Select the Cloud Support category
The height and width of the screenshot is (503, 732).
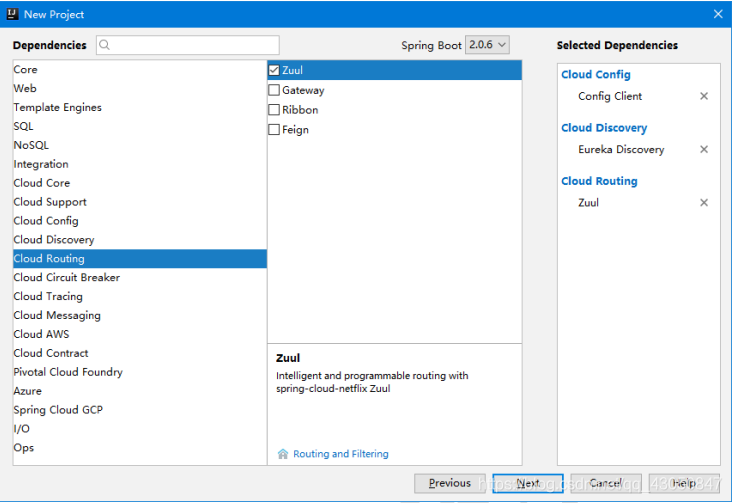[x=140, y=202]
